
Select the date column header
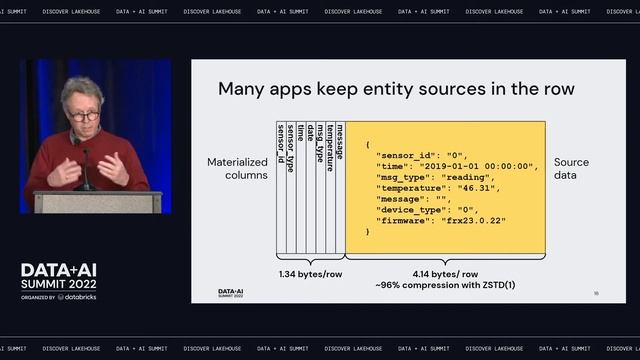[x=310, y=133]
